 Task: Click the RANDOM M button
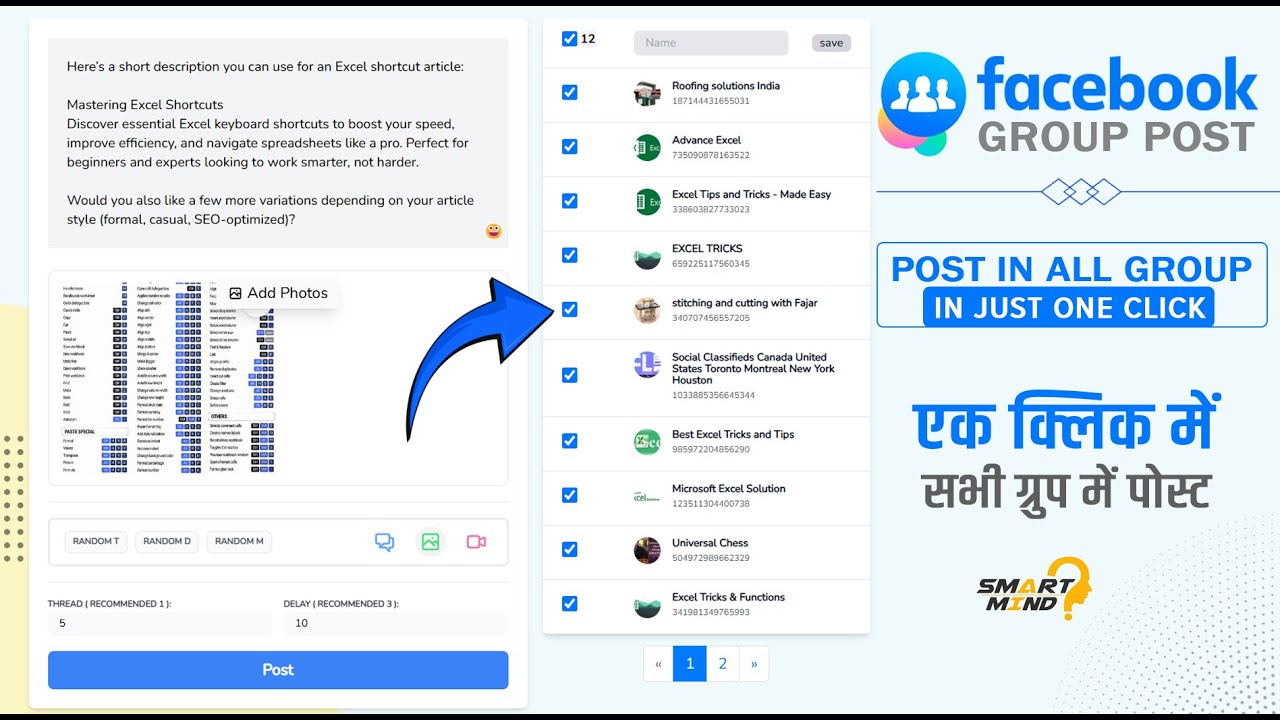[x=239, y=542]
